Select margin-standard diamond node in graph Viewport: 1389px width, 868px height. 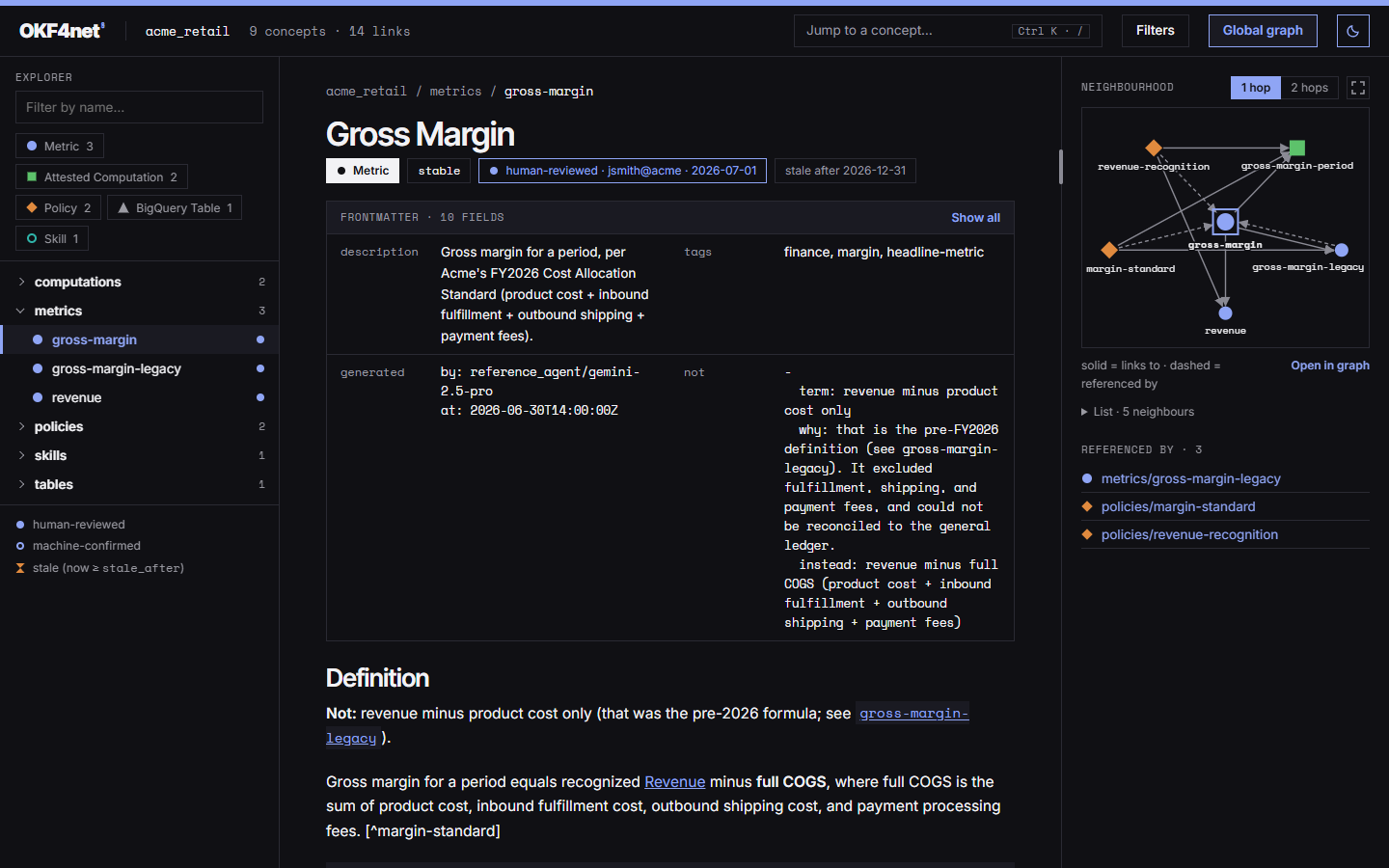1109,250
